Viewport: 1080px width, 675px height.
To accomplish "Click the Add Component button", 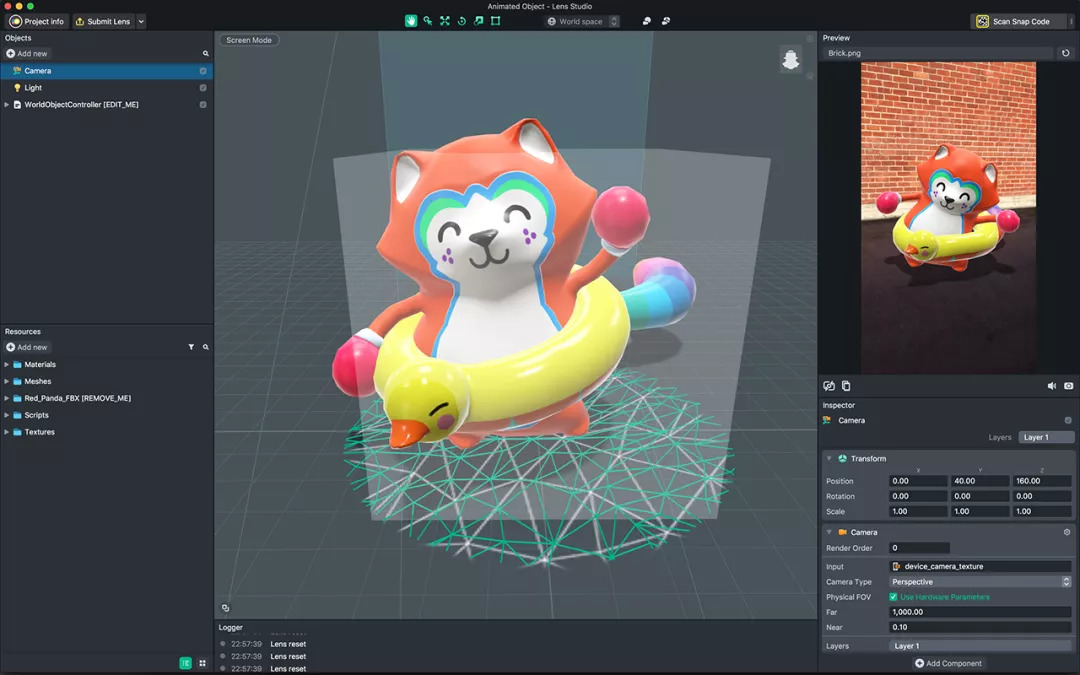I will [948, 663].
